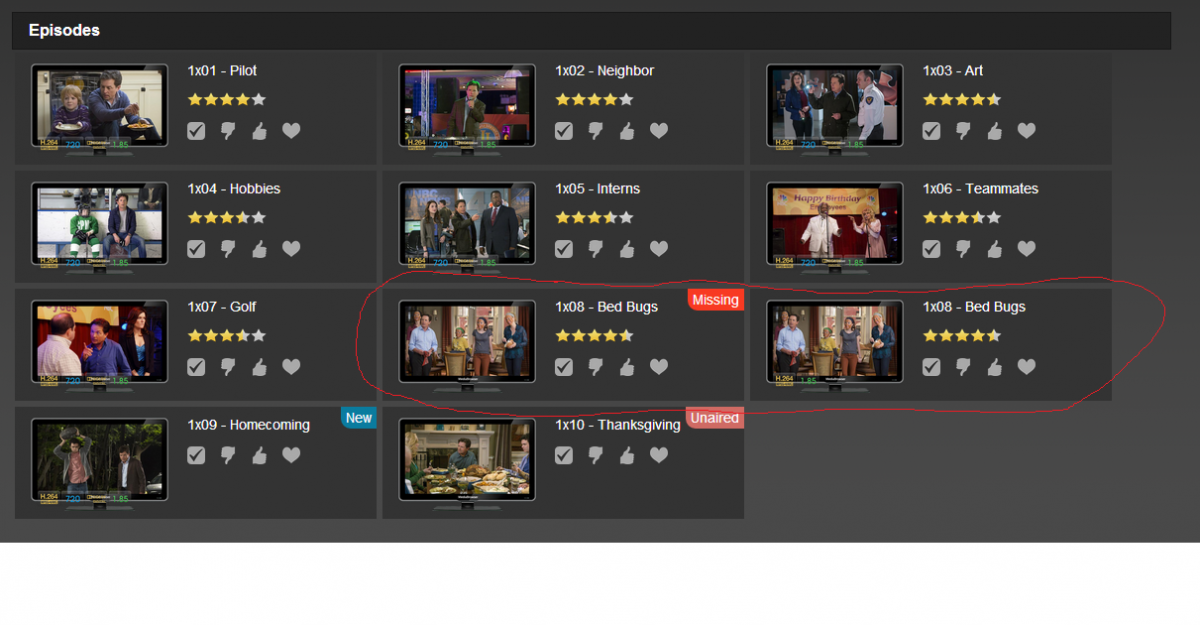Thumbs up the 1x07 - Golf episode
1200x625 pixels.
[x=259, y=367]
